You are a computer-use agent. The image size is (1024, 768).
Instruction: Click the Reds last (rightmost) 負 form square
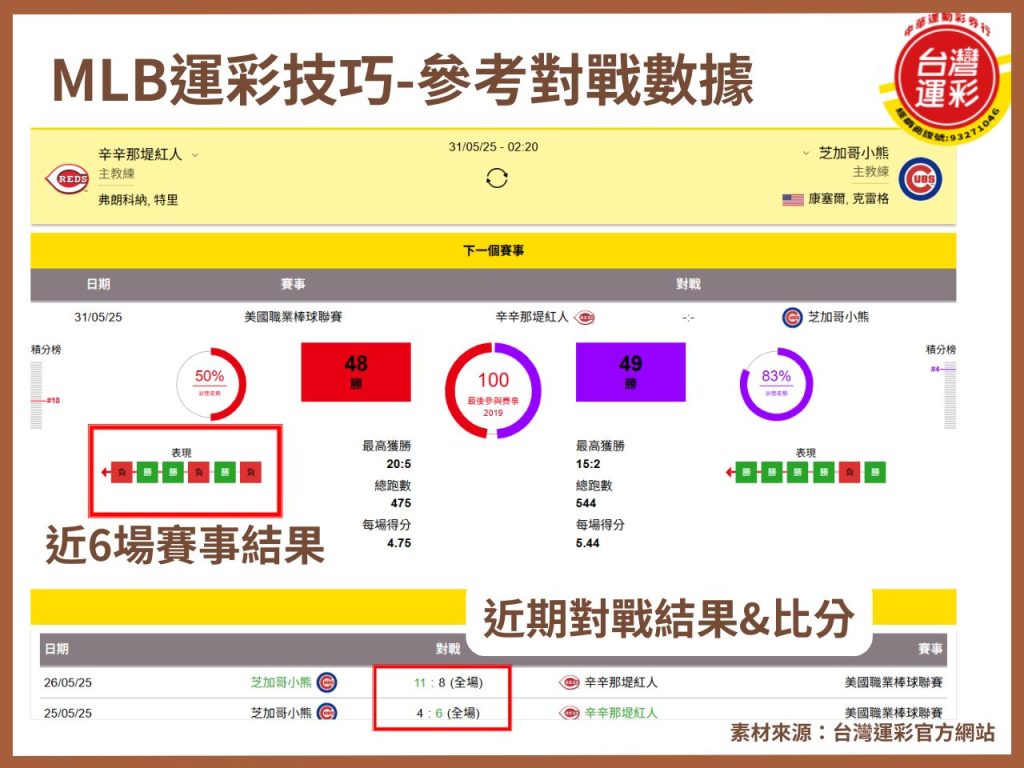pos(251,472)
